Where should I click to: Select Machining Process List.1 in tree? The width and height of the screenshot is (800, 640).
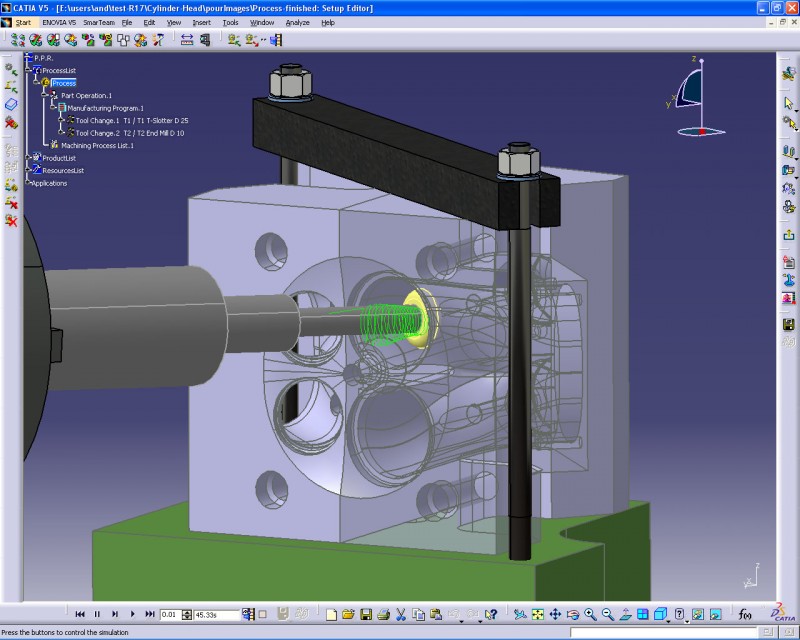(97, 146)
